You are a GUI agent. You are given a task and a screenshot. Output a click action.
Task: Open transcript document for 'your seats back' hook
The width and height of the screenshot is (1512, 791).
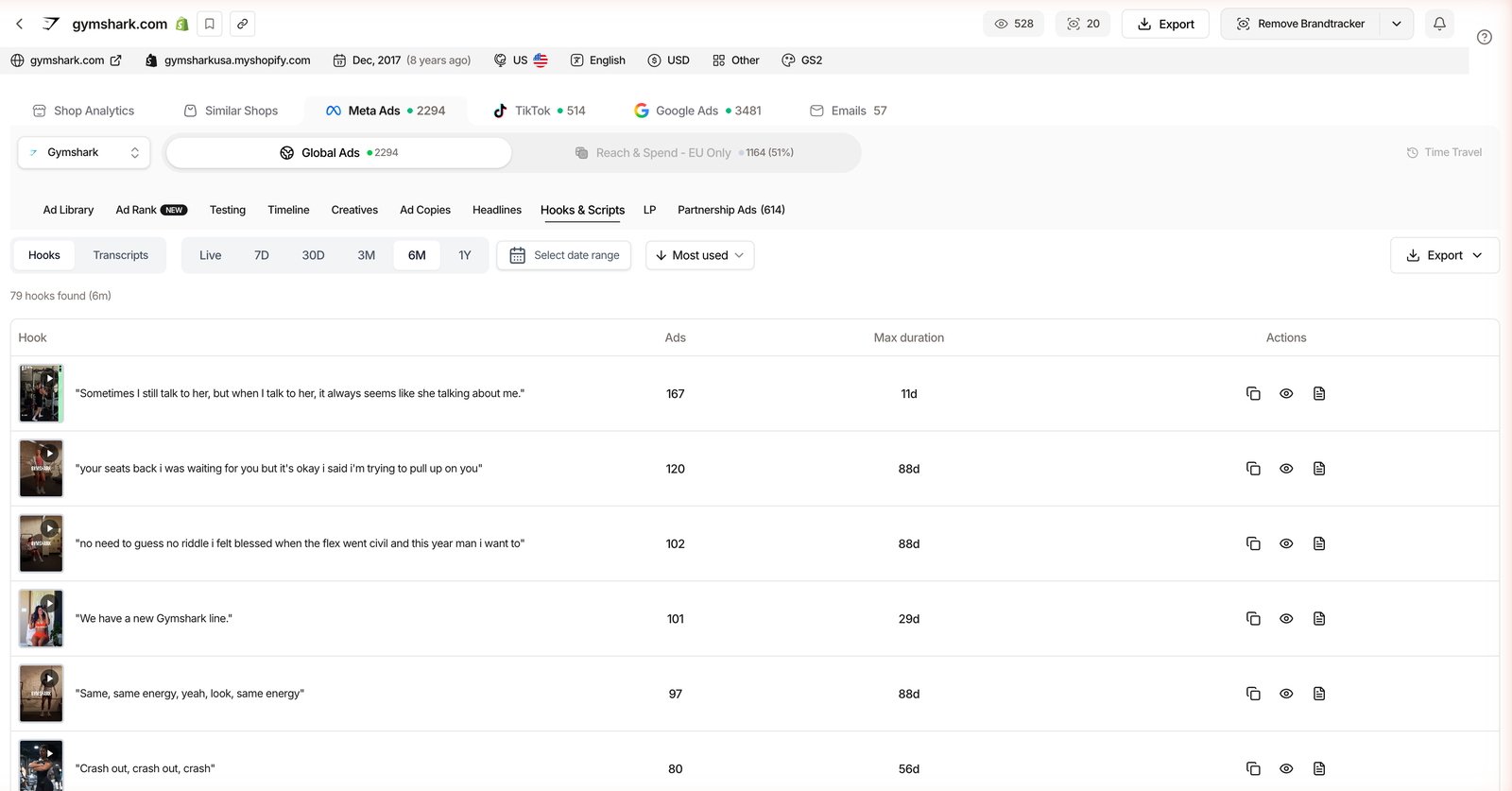pyautogui.click(x=1319, y=469)
